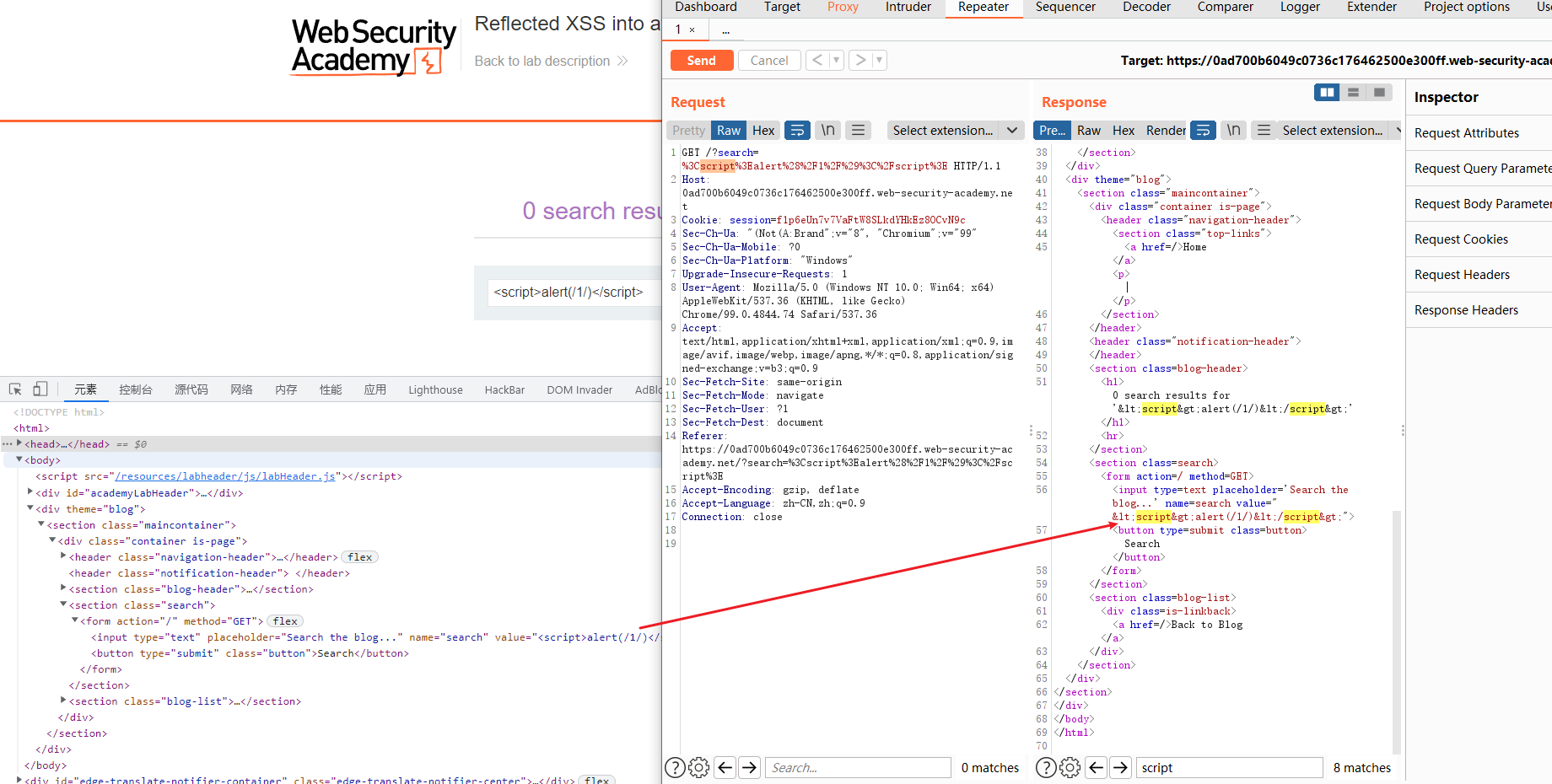Switch Response view to Render

pos(1166,130)
